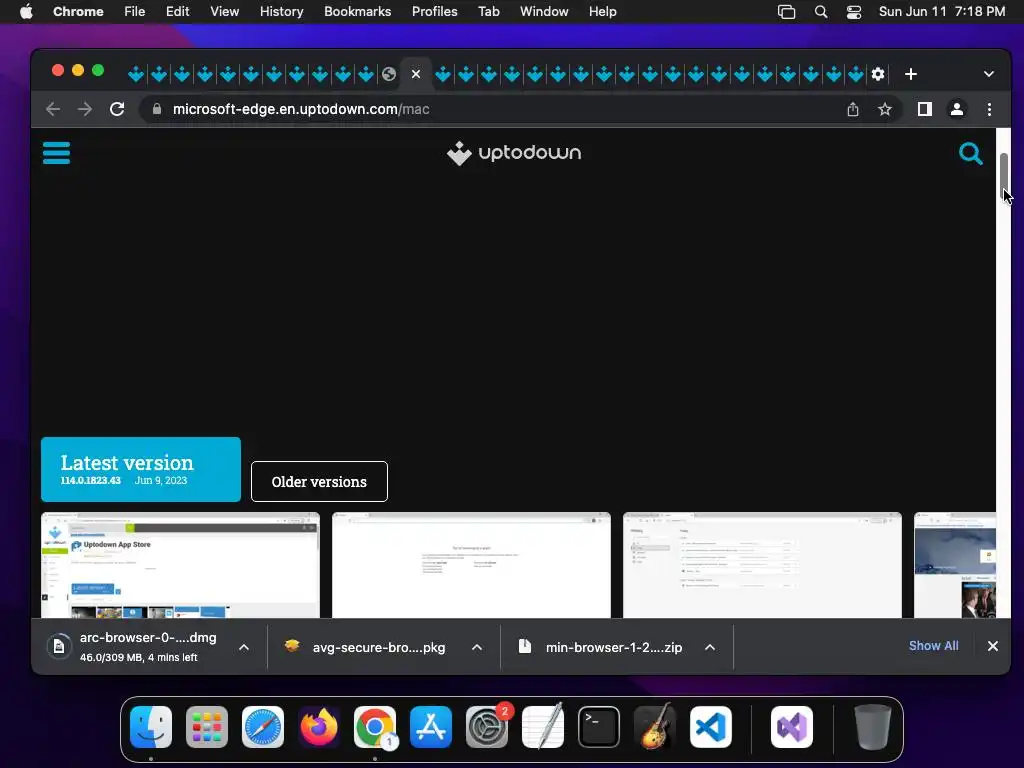Viewport: 1024px width, 768px height.
Task: Close the active tab
Action: pyautogui.click(x=415, y=74)
